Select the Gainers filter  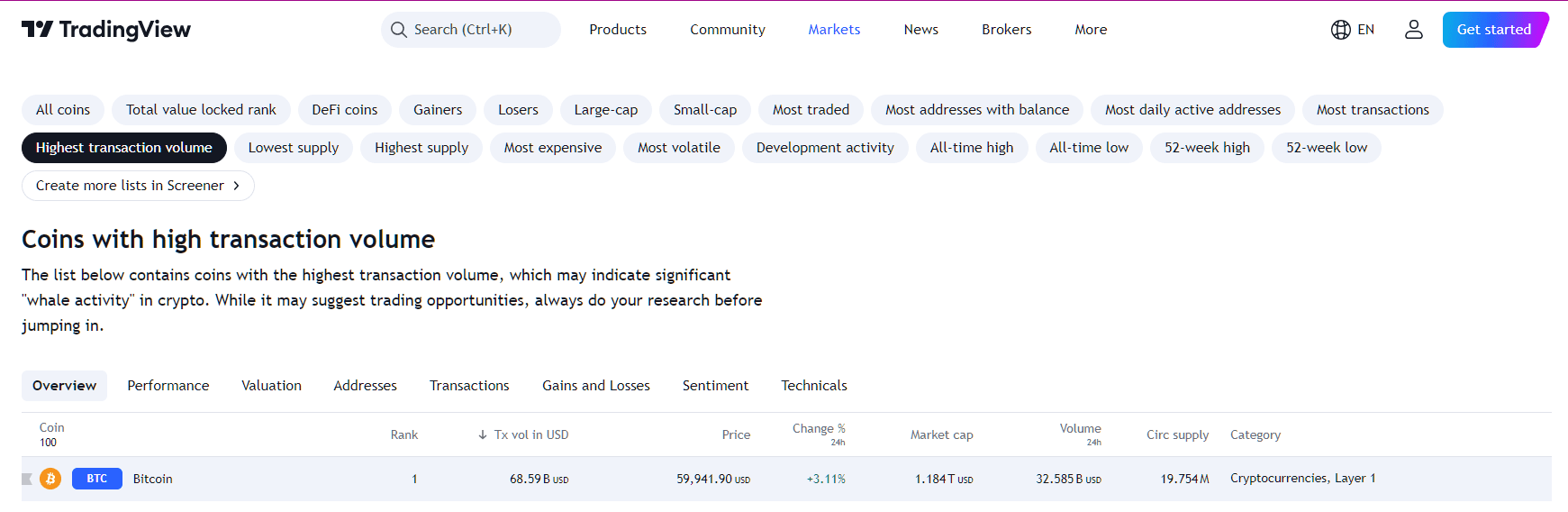coord(438,110)
